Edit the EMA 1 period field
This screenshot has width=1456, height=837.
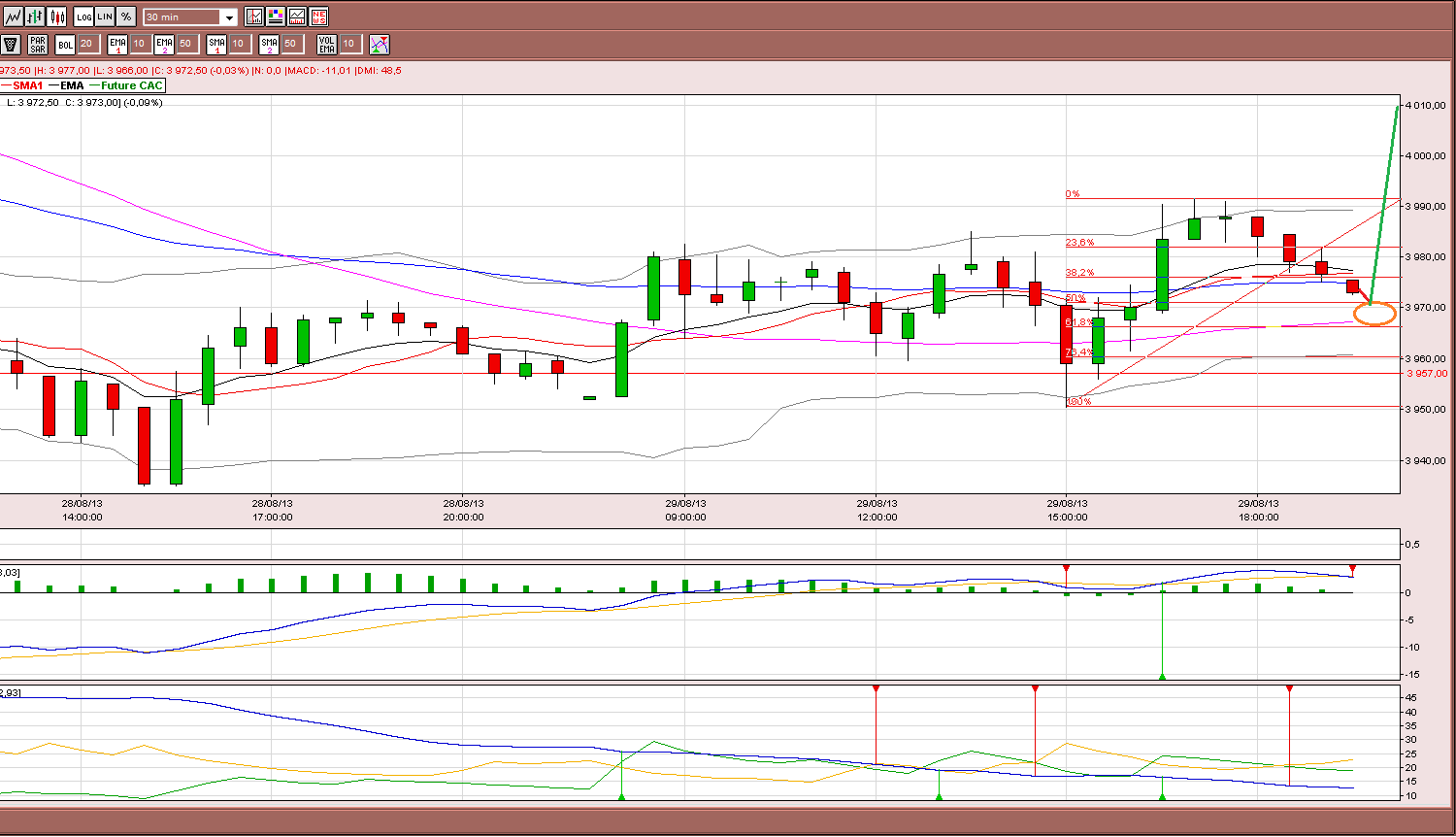tap(140, 44)
